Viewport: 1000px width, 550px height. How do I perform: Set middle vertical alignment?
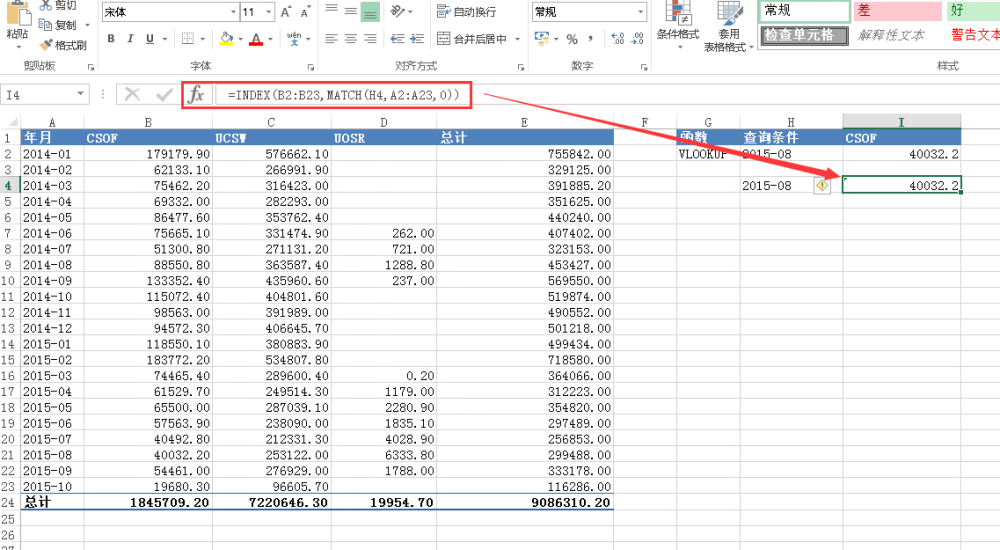(351, 10)
